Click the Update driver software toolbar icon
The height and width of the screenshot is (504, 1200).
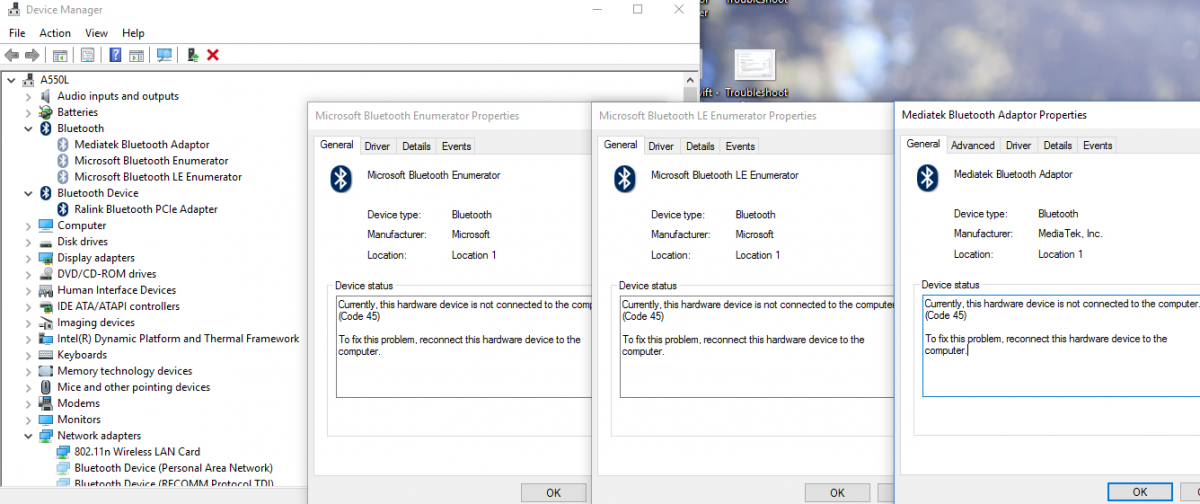click(192, 55)
